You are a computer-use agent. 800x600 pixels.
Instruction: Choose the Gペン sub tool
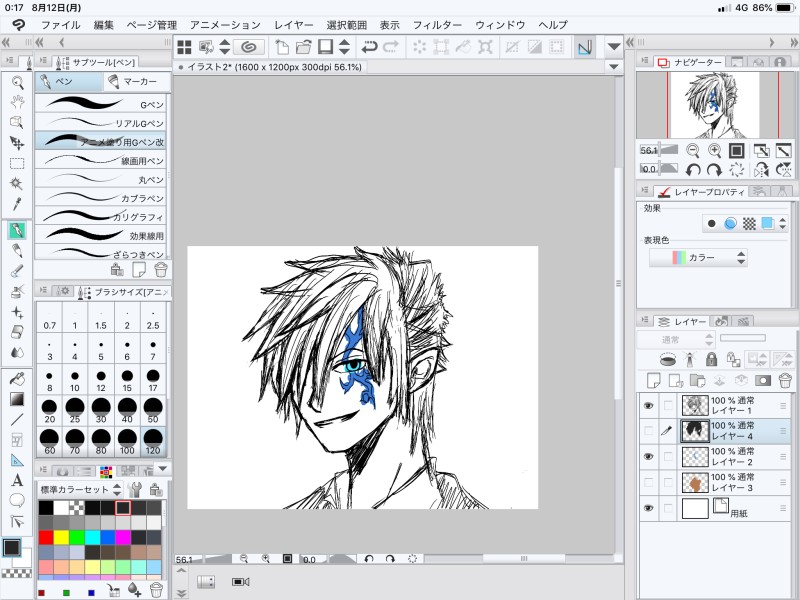coord(101,104)
